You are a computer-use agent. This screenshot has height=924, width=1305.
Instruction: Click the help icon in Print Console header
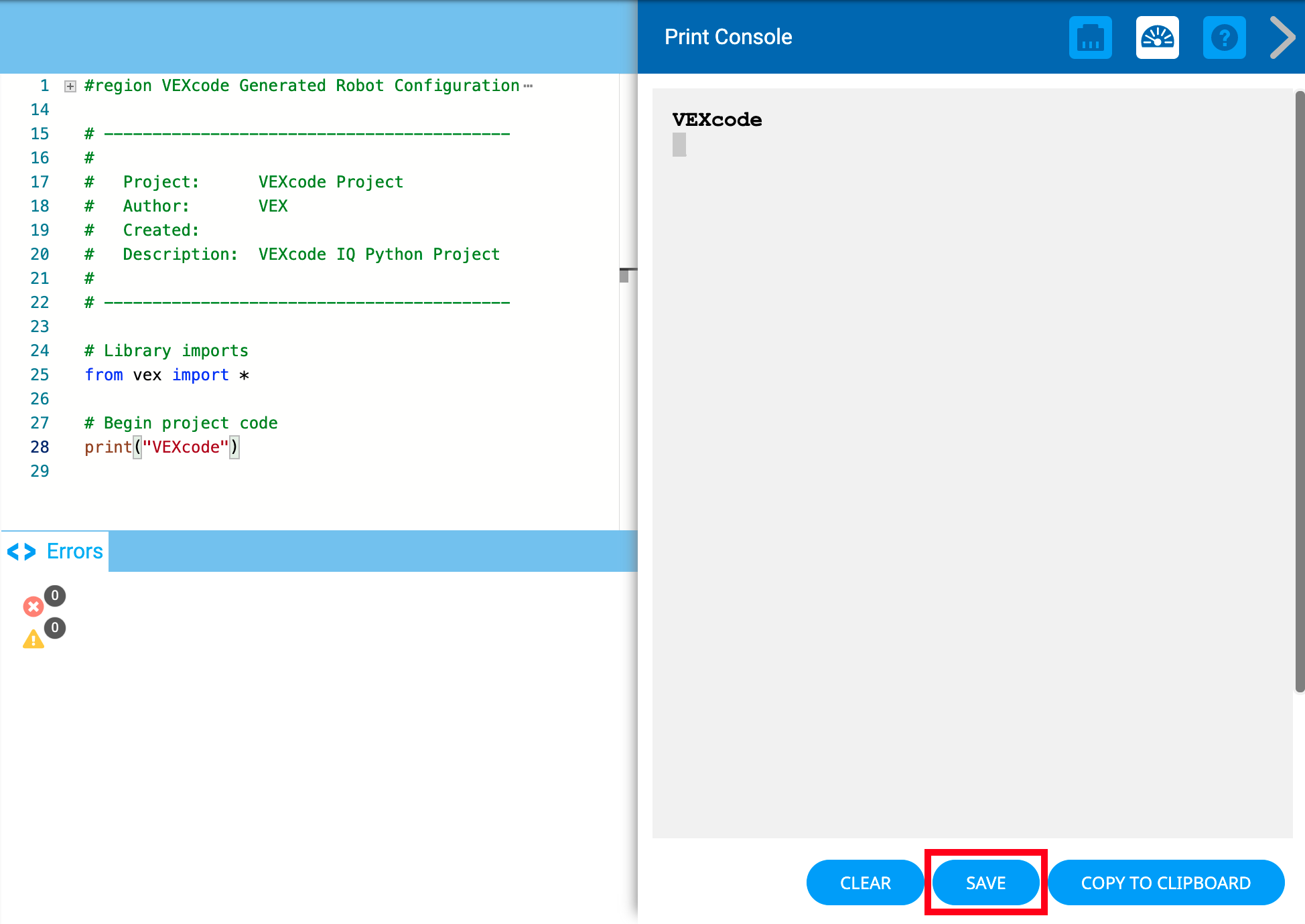[x=1224, y=37]
